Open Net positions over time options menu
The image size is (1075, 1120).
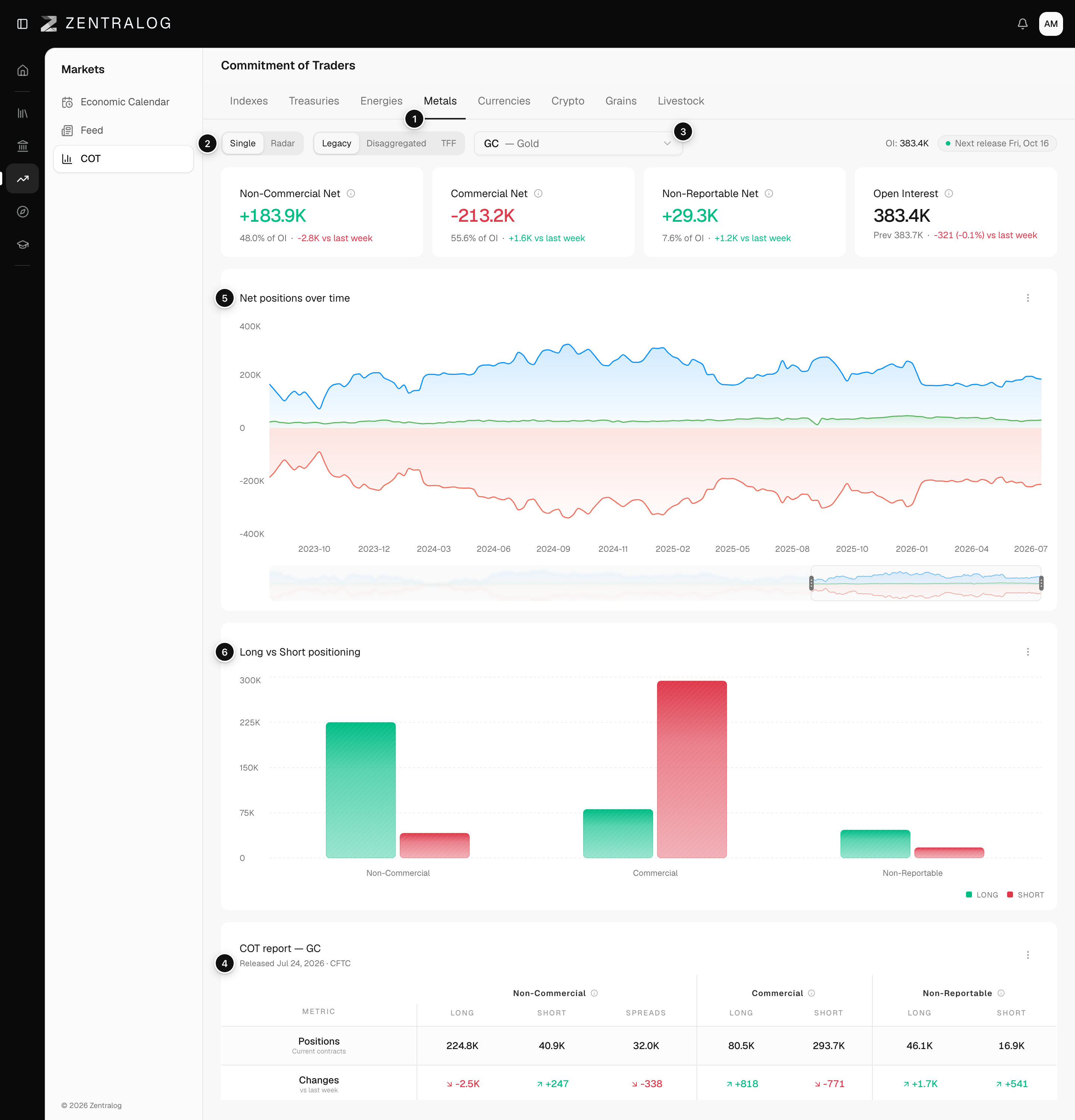click(x=1028, y=298)
